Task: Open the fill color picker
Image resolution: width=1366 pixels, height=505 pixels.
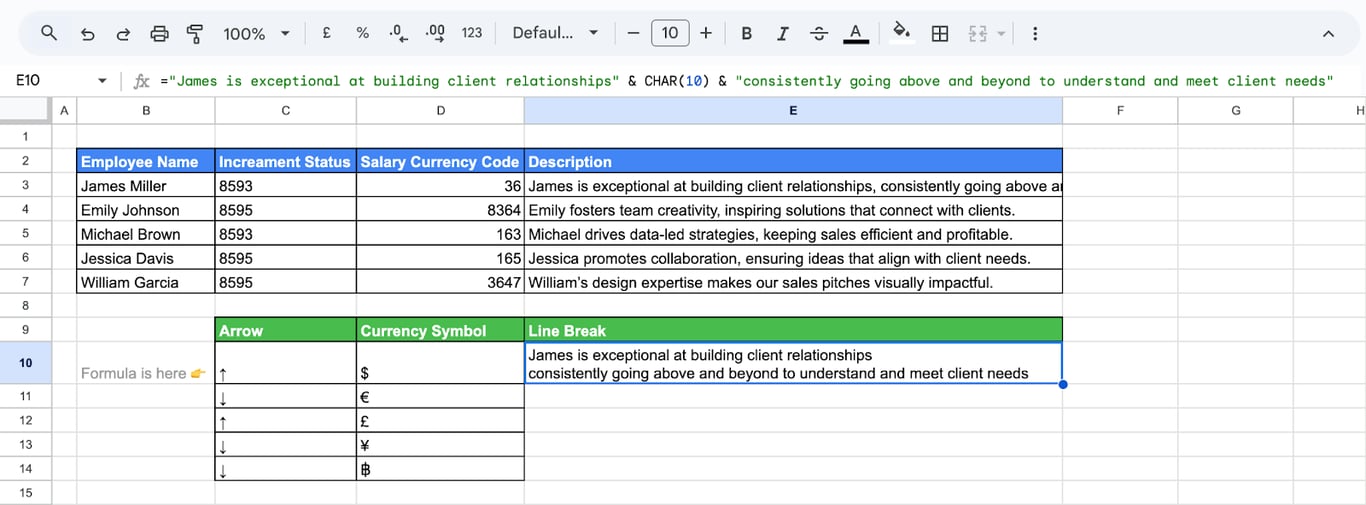Action: pos(902,33)
